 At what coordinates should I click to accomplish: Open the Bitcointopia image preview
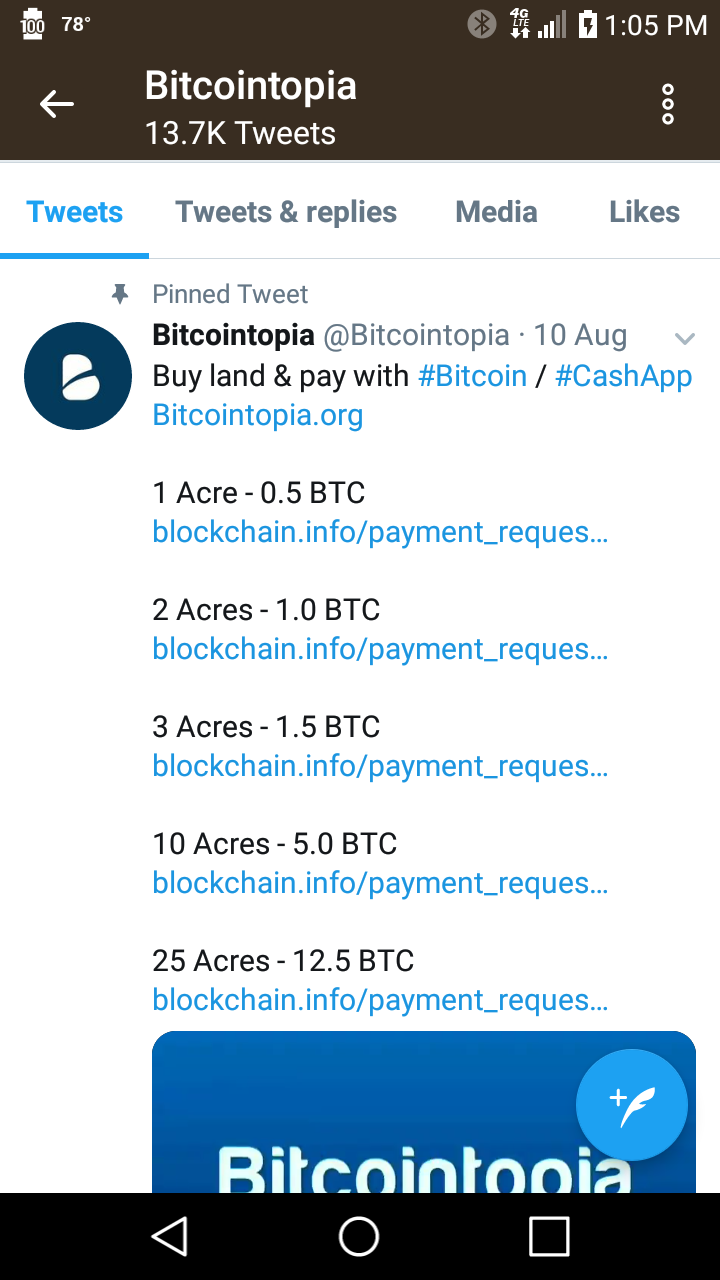coord(424,1112)
